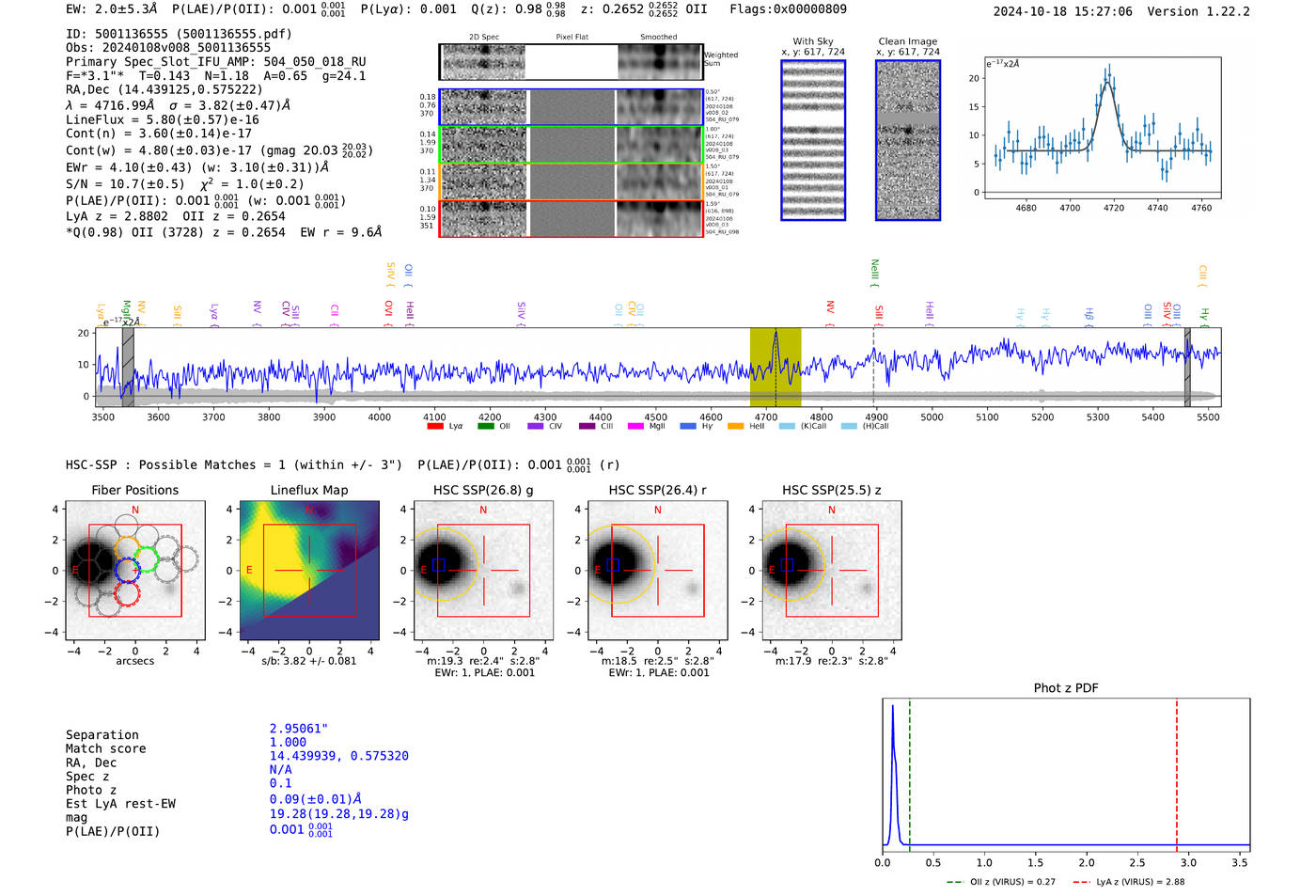The height and width of the screenshot is (896, 1316).
Task: Click the ID 5001136555 text line
Action: point(179,34)
